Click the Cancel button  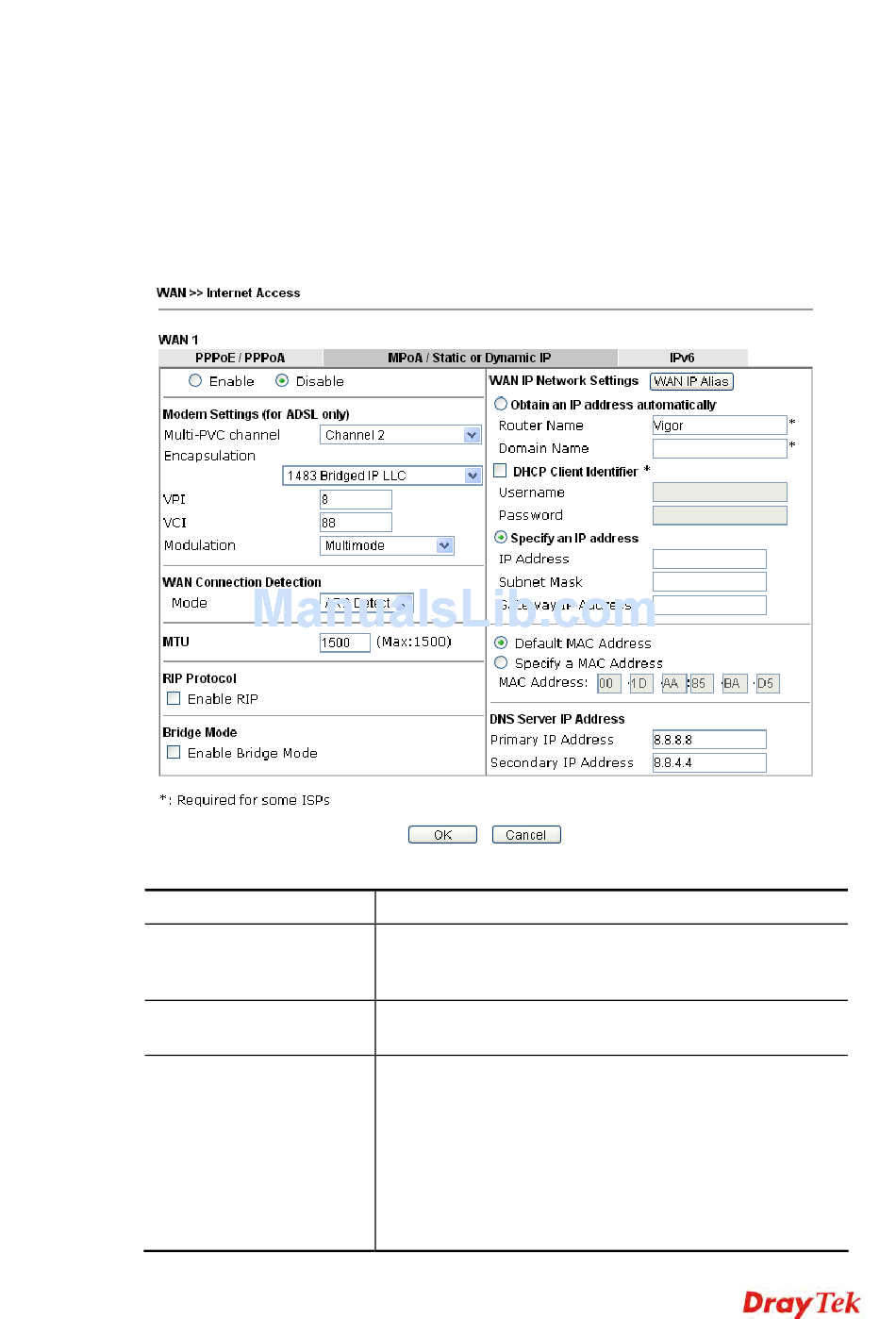[x=526, y=835]
